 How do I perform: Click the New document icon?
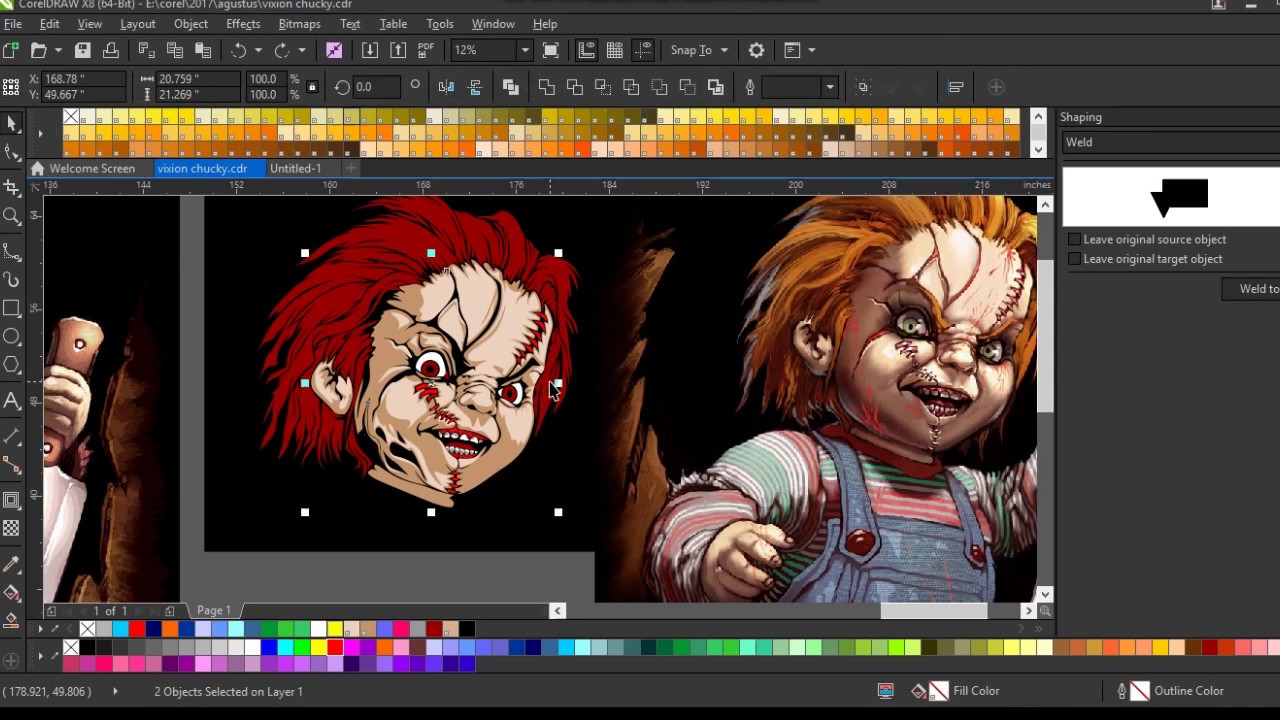[11, 50]
